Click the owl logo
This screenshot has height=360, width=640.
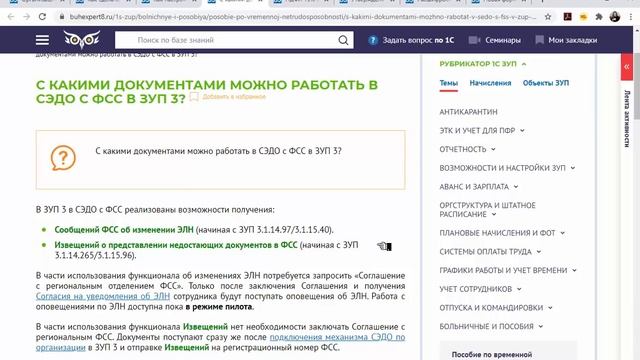pos(82,40)
